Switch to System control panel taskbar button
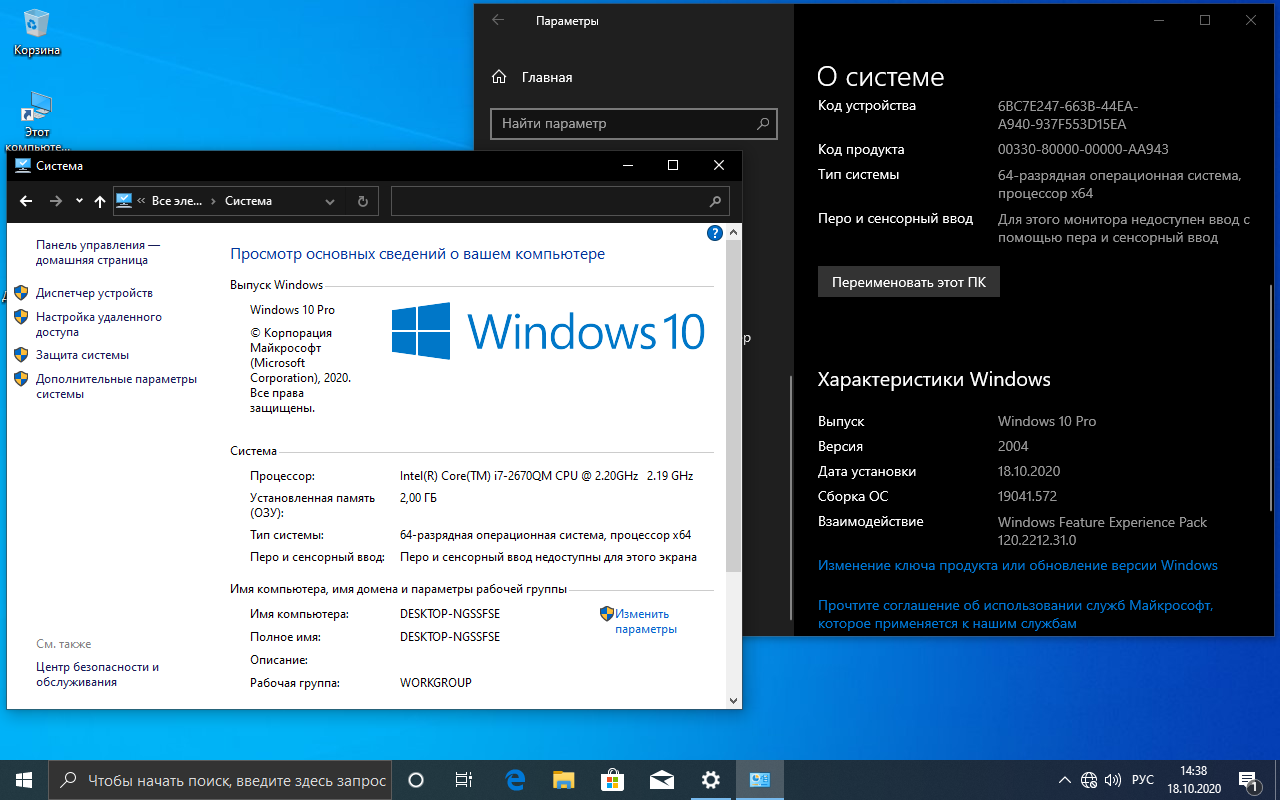 click(x=760, y=780)
